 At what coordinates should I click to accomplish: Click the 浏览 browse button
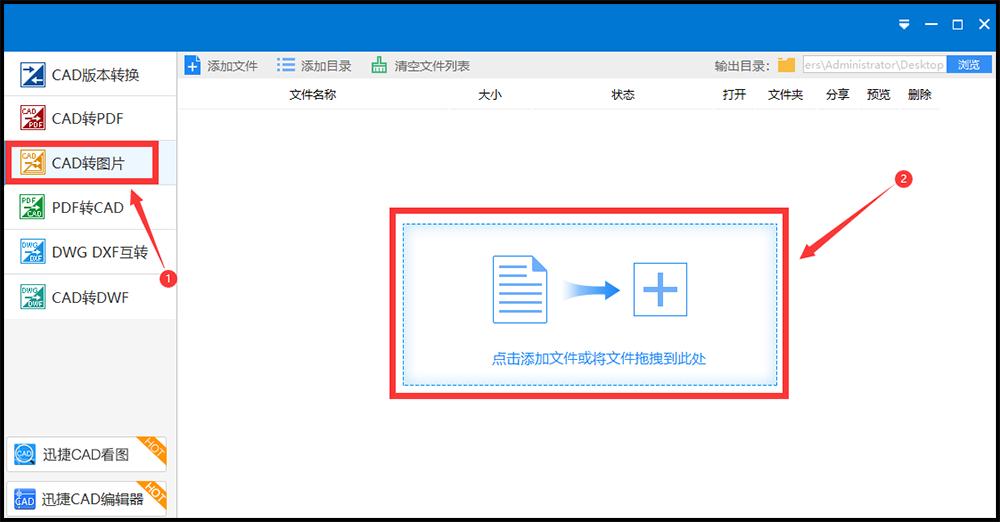[x=969, y=64]
